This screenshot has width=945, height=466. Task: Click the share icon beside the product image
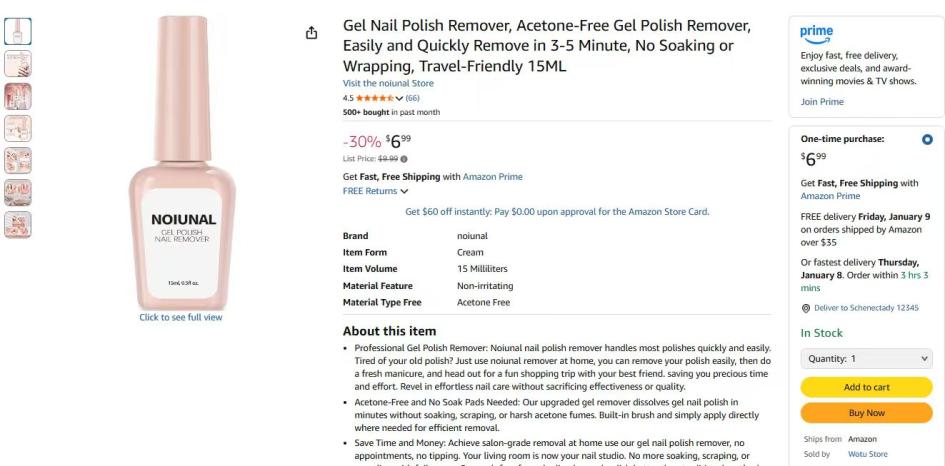(x=312, y=33)
